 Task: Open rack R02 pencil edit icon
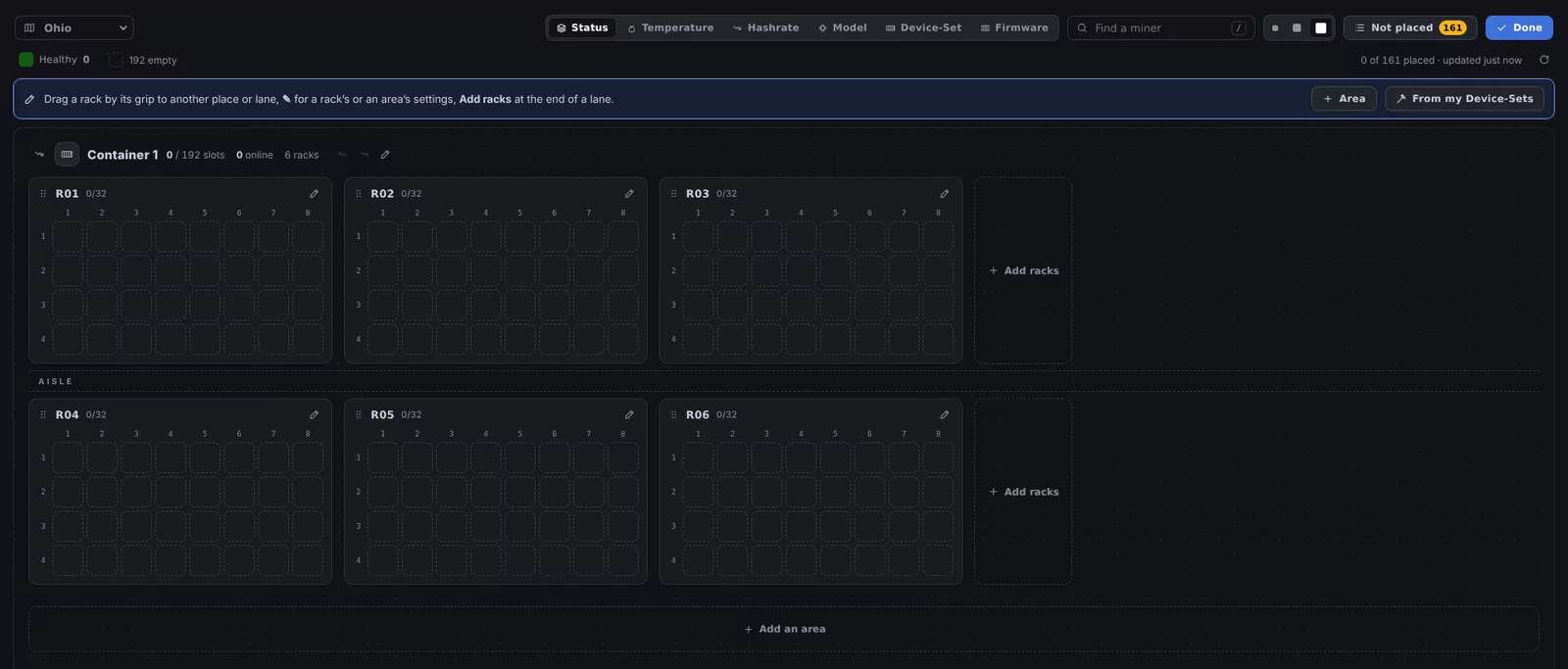pos(629,194)
